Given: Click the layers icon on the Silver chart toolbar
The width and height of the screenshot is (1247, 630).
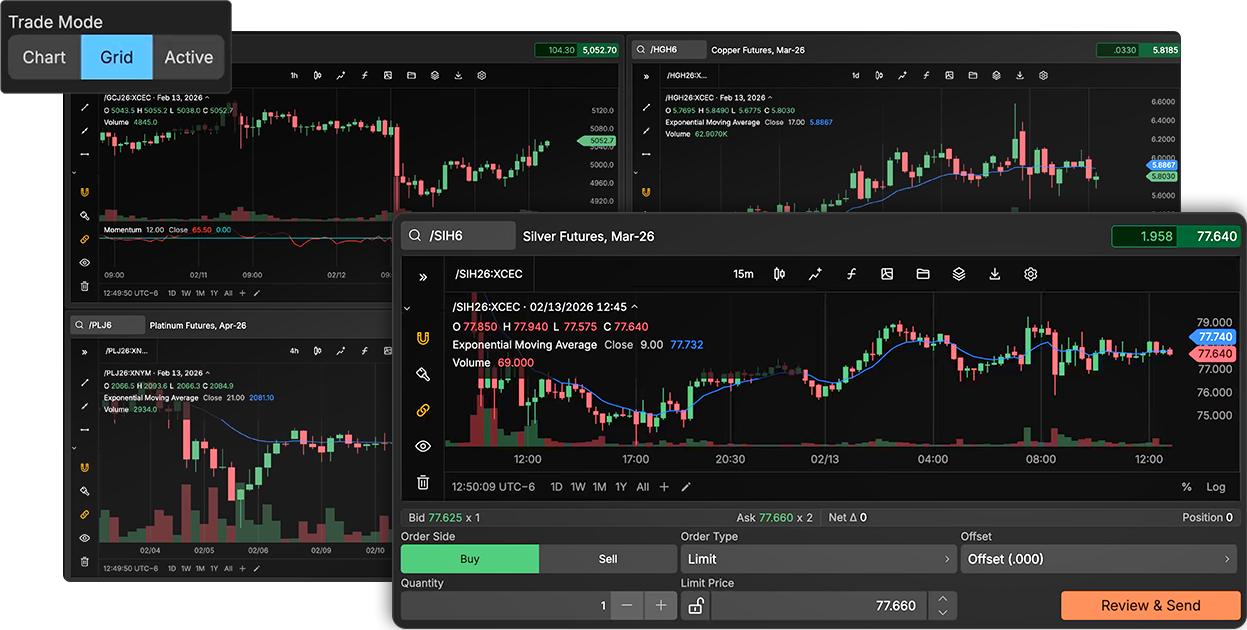Looking at the screenshot, I should (x=959, y=273).
